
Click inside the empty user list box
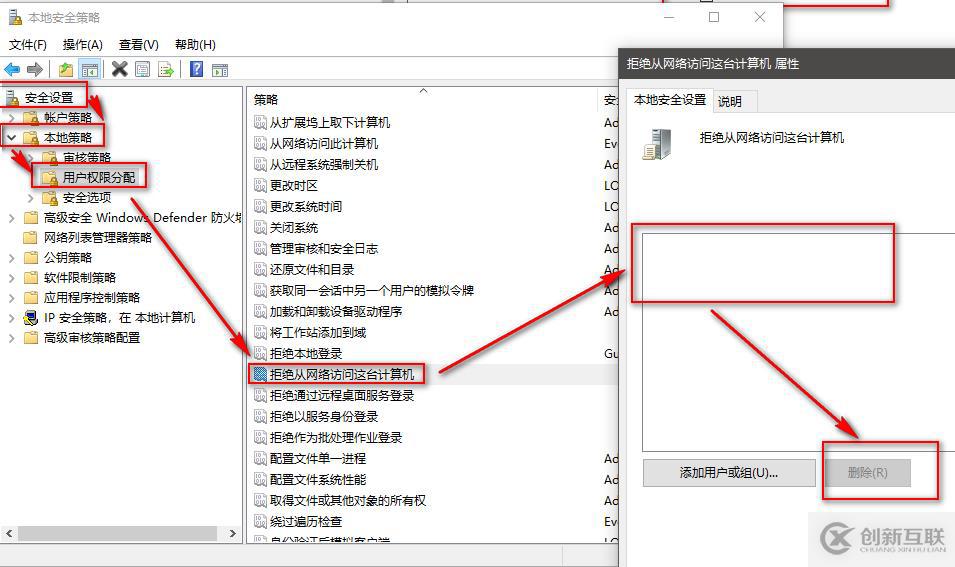[798, 342]
